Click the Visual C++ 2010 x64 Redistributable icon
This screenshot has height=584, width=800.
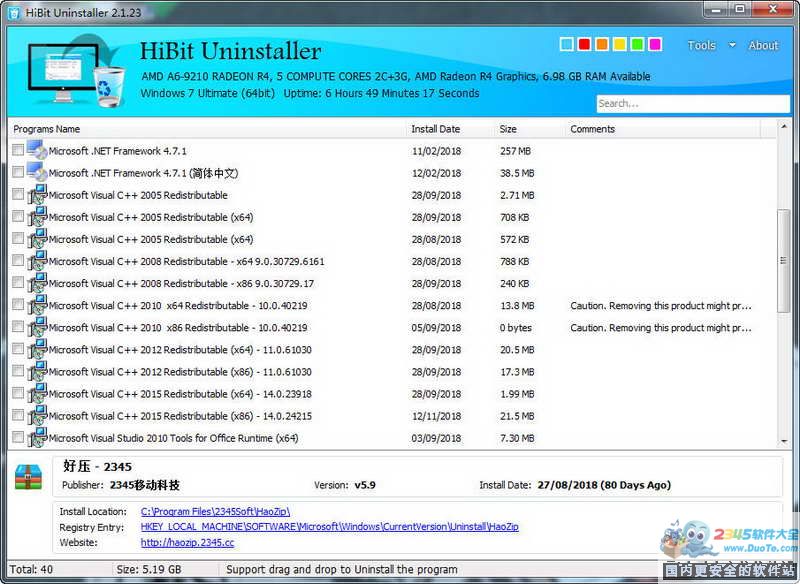[37, 304]
